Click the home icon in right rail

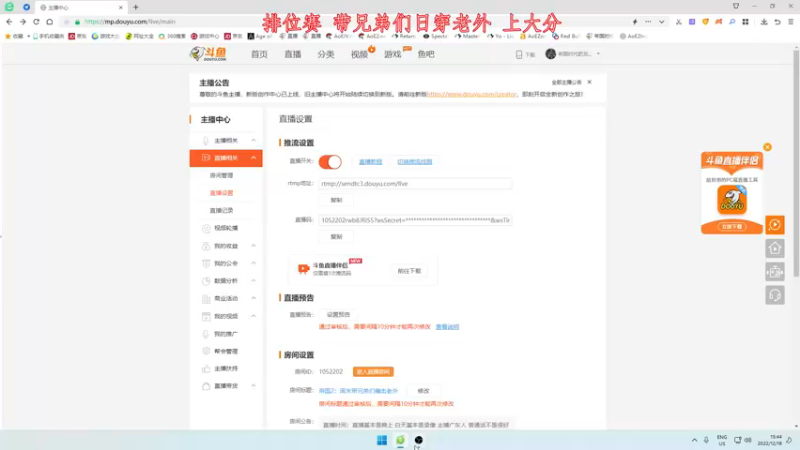pos(775,248)
